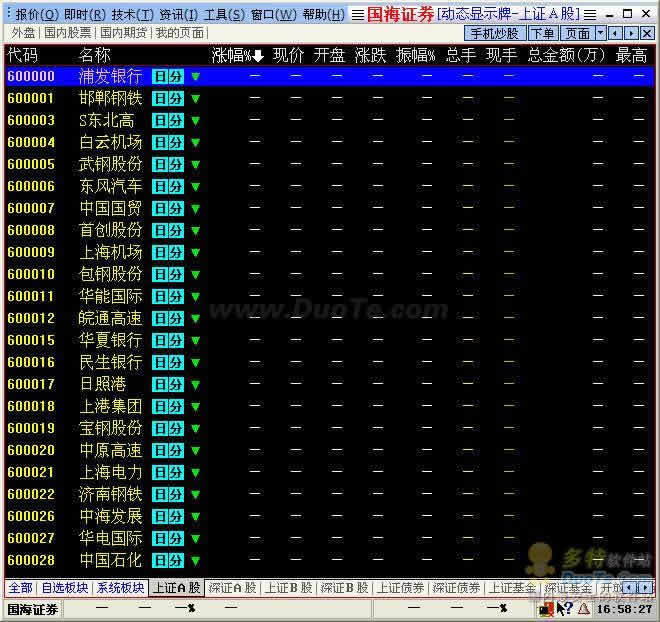Open the 窗口(W) menu
The height and width of the screenshot is (622, 660).
tap(274, 15)
